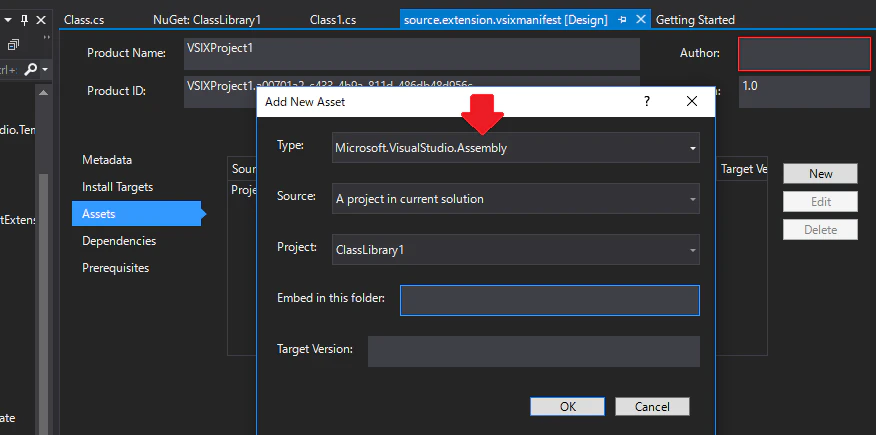Open the panel window options dropdown arrow

(8, 20)
